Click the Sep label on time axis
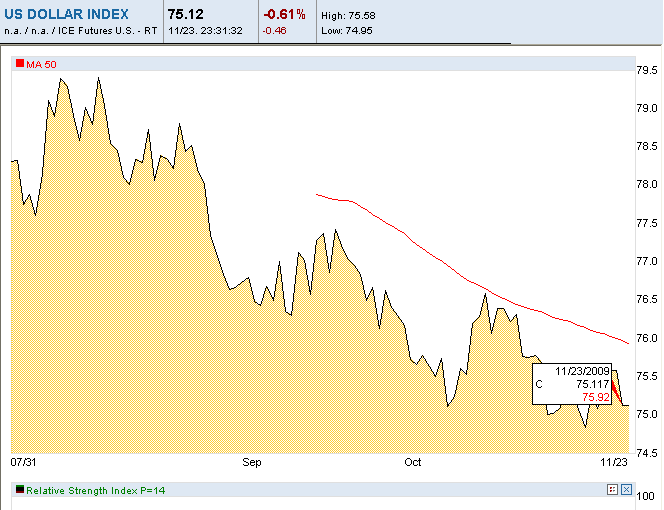The image size is (664, 510). click(x=251, y=464)
